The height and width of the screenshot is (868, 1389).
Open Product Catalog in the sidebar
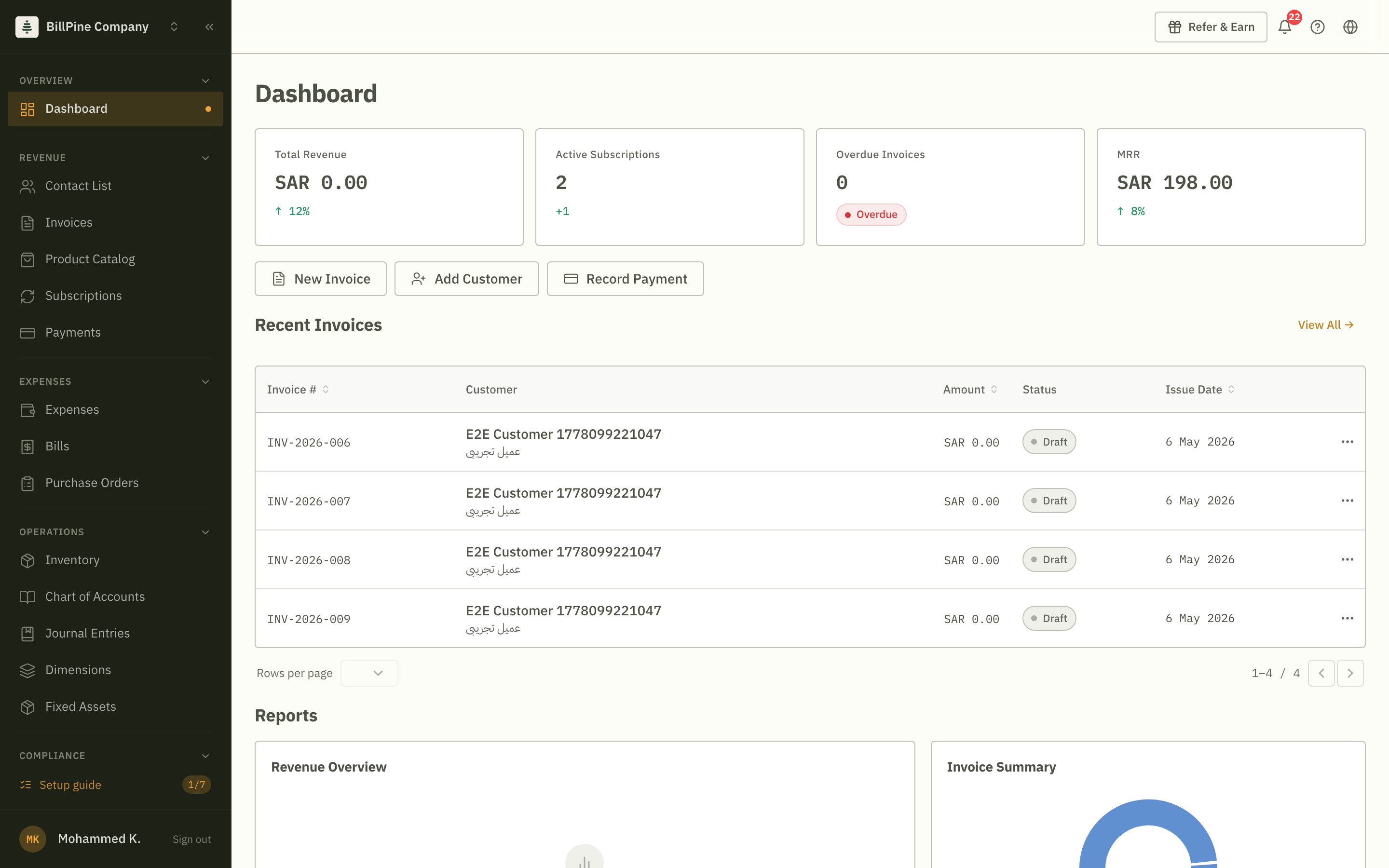[x=115, y=259]
